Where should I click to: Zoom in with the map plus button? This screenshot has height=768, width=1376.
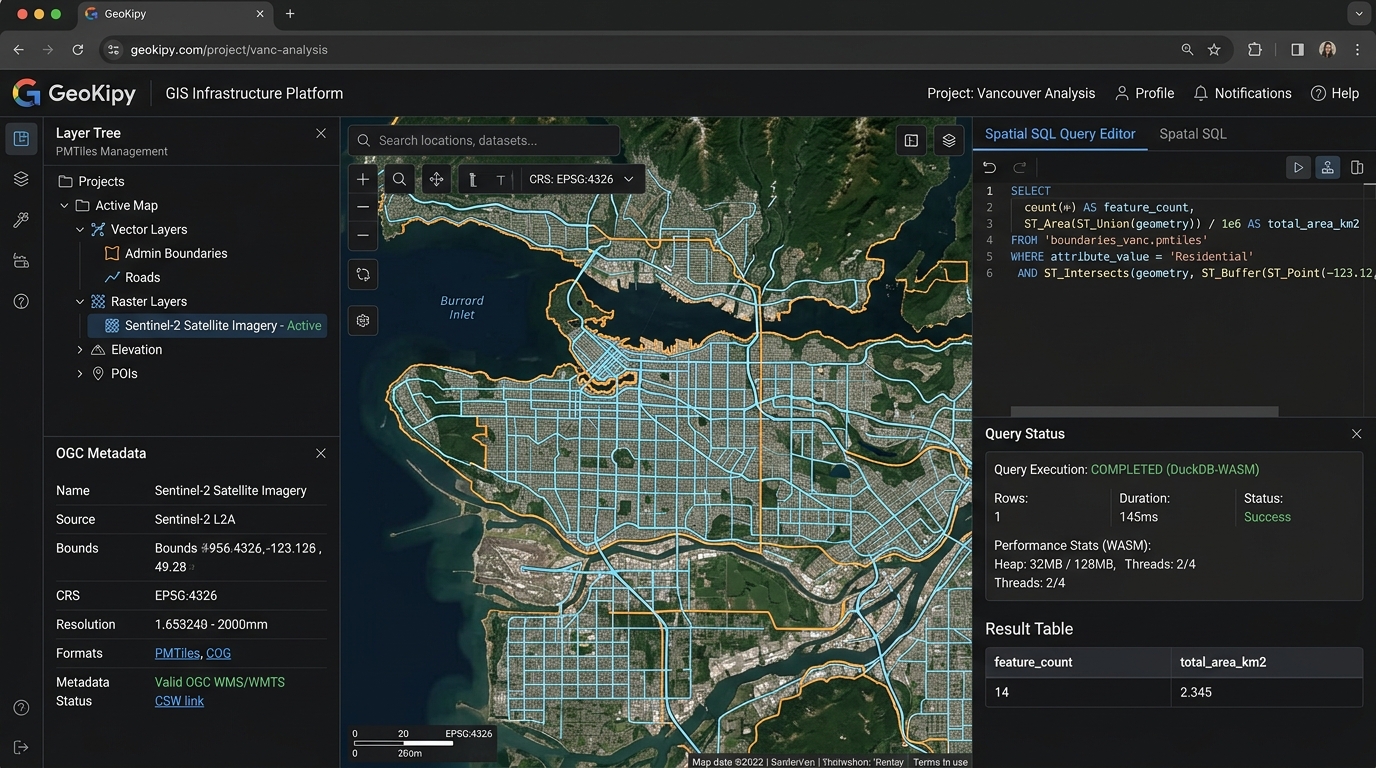[x=363, y=180]
